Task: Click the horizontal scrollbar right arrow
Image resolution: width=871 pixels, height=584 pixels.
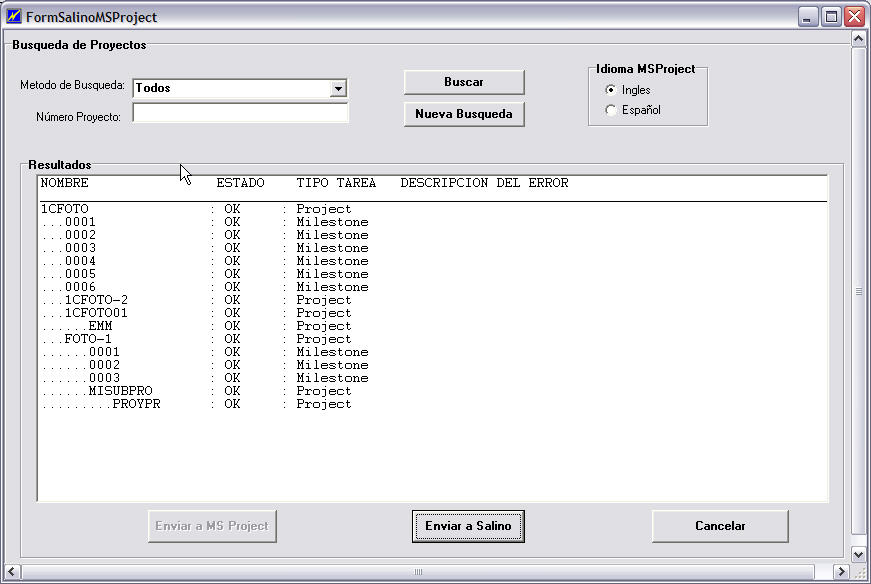Action: (841, 572)
